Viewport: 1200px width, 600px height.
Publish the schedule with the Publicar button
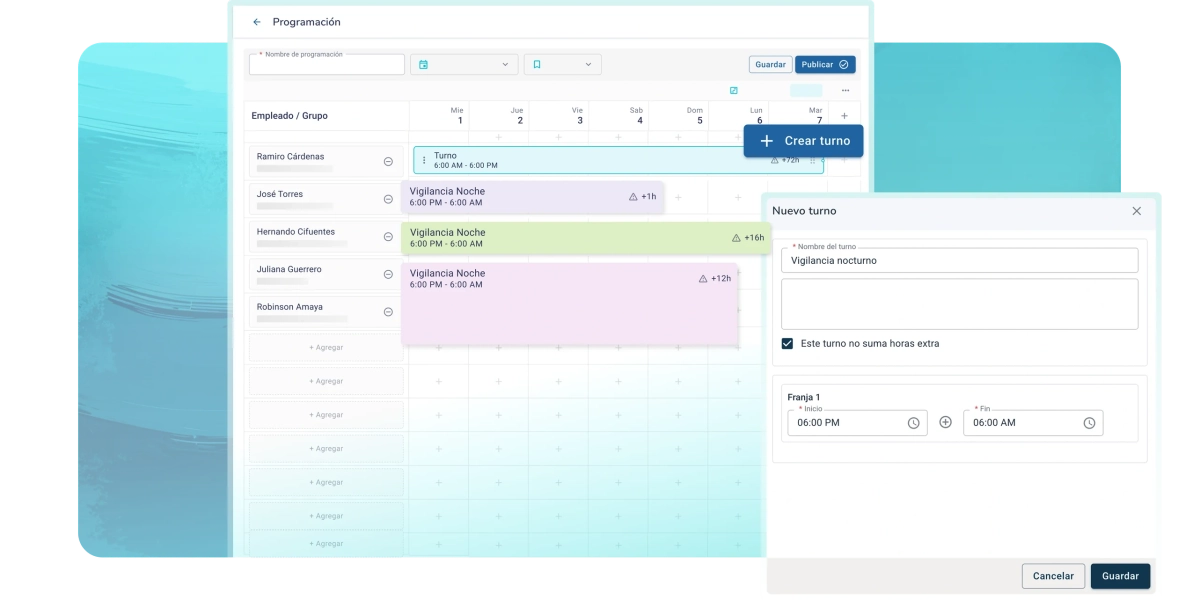[x=825, y=64]
